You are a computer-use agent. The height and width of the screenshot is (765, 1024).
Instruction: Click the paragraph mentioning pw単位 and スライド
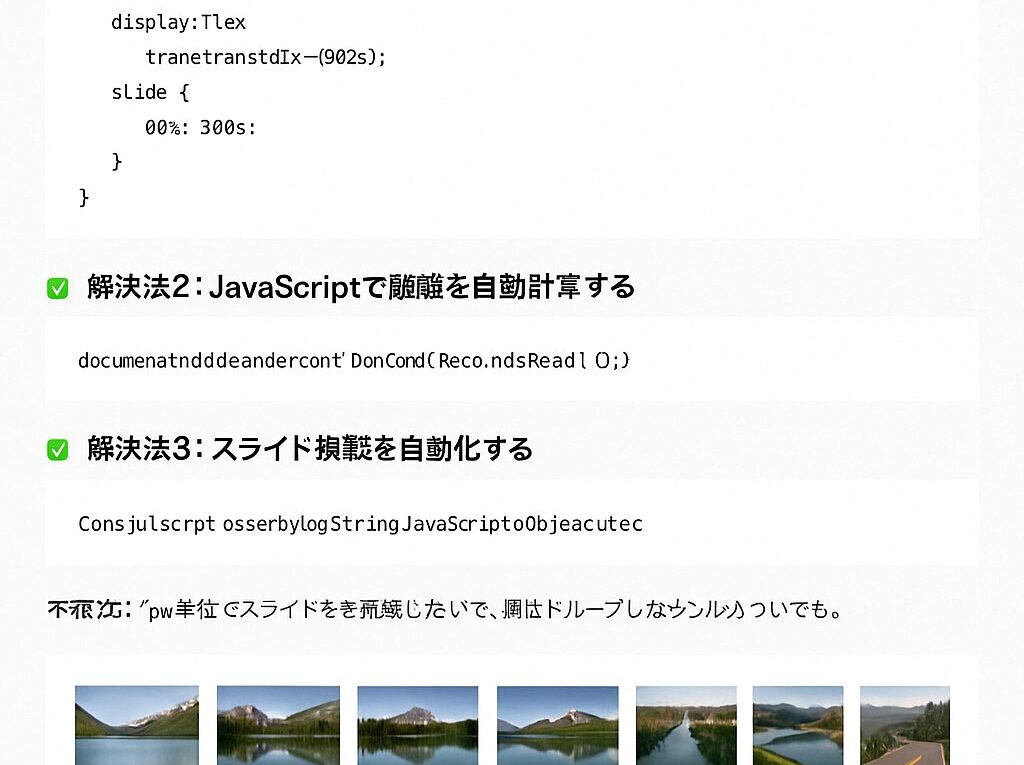click(445, 609)
